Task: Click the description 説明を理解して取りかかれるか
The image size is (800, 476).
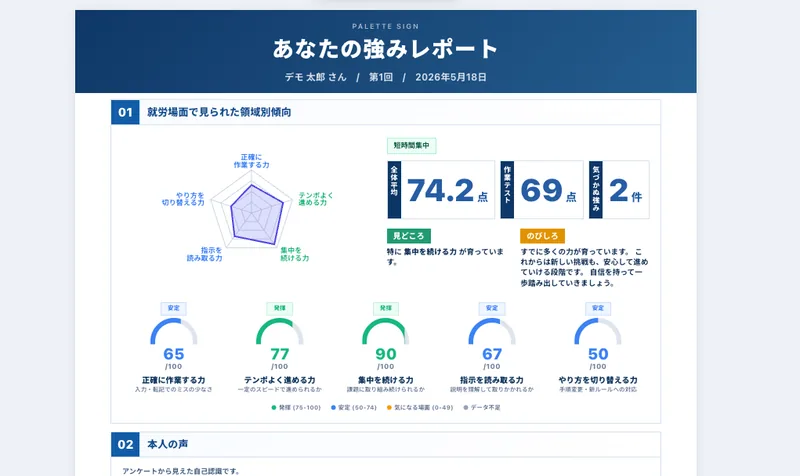Action: point(492,390)
